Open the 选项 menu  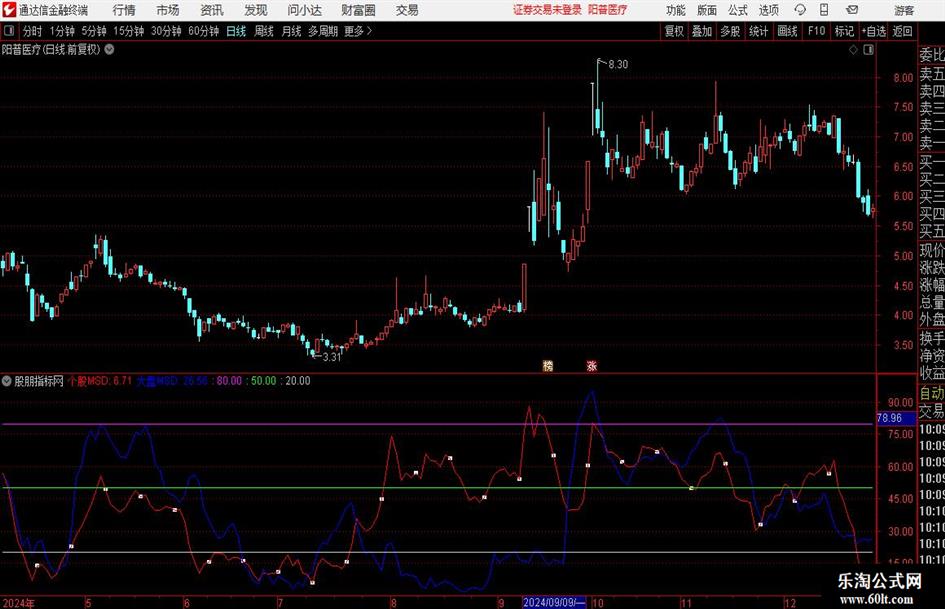(x=768, y=10)
